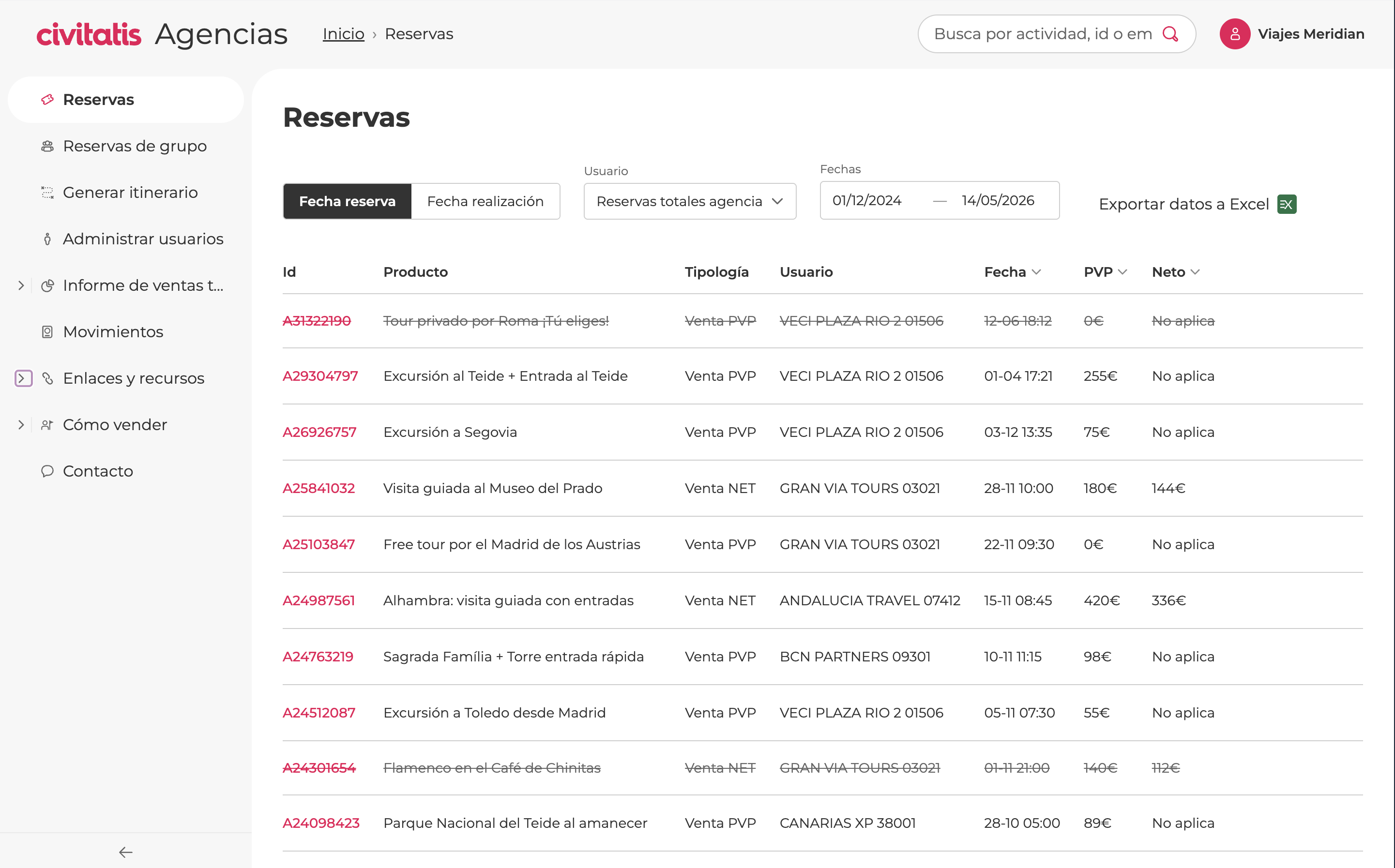Expand the Cómo vender submenu
Viewport: 1395px width, 868px height.
pos(21,425)
